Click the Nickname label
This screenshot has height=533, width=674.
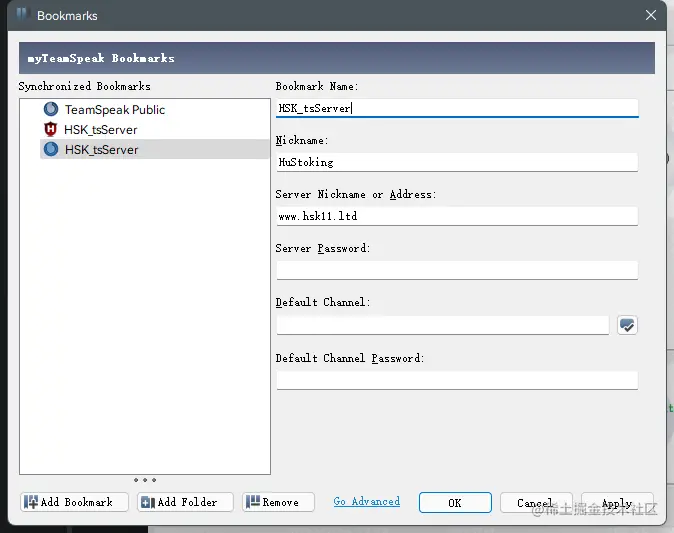pos(302,140)
